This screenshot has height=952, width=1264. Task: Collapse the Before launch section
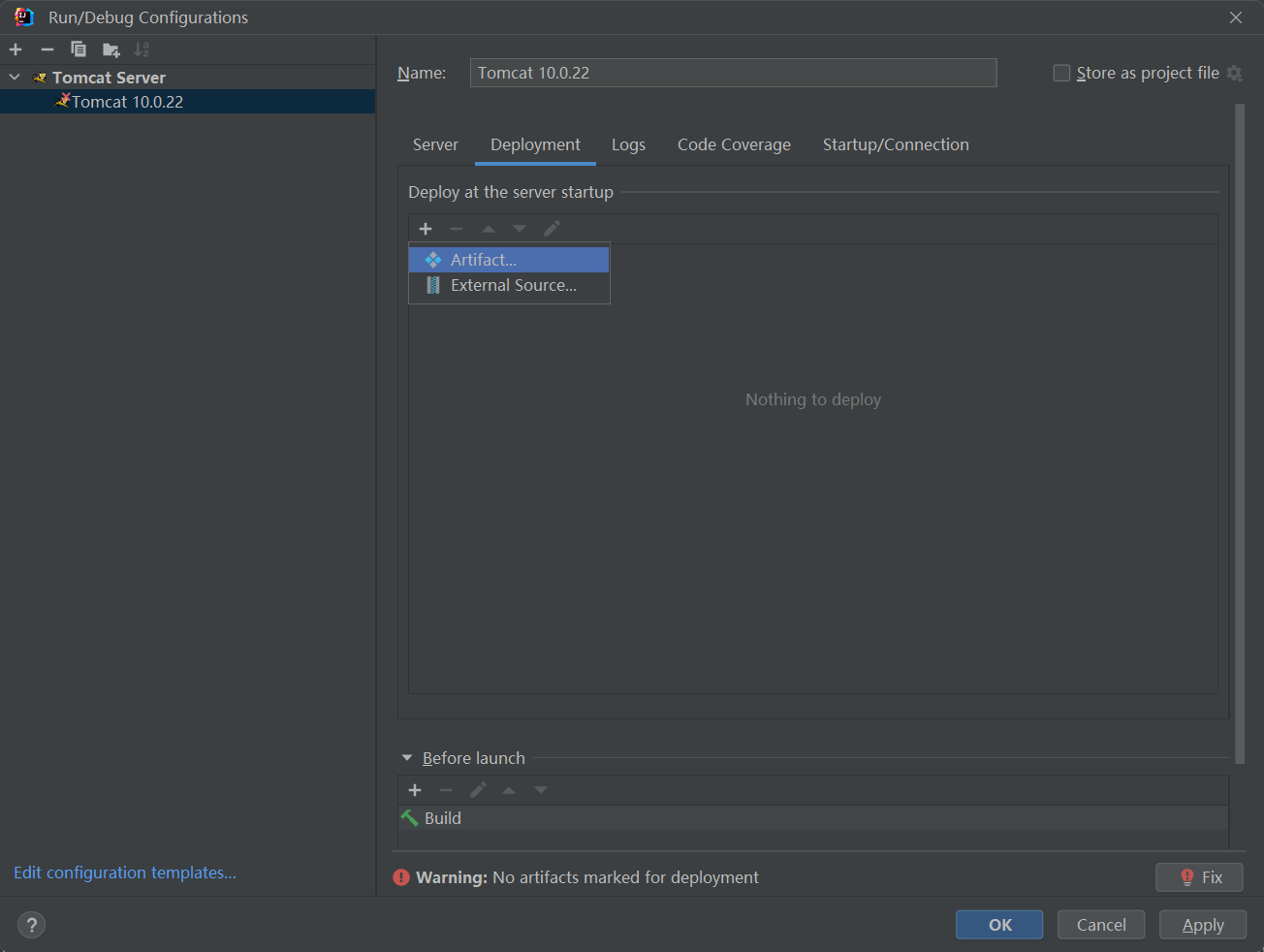407,758
